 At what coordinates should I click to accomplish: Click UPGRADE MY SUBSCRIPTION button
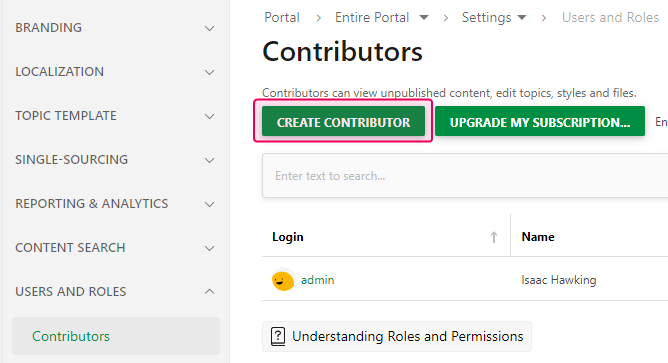(540, 121)
